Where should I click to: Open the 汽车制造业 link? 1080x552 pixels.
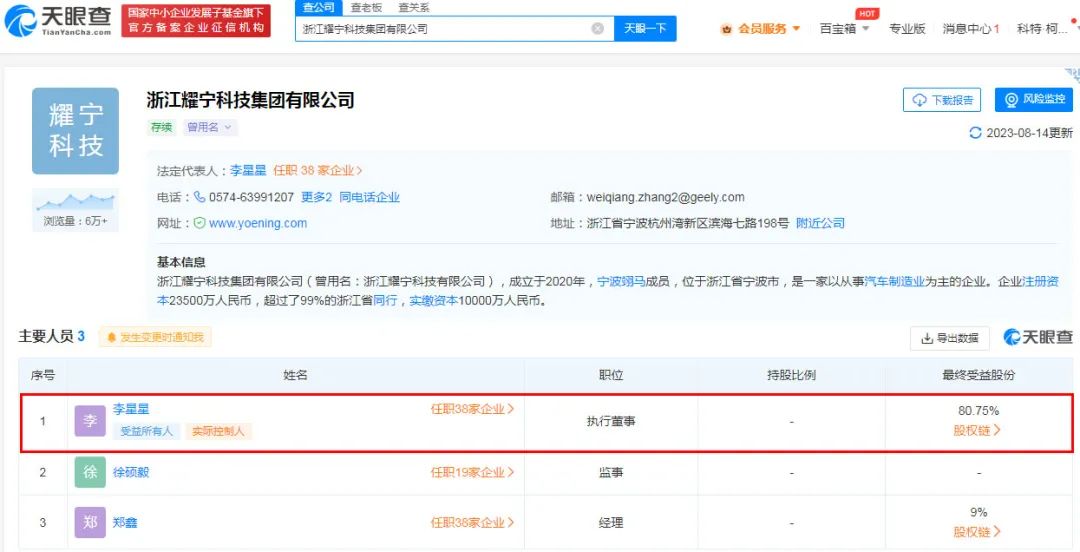tap(895, 281)
